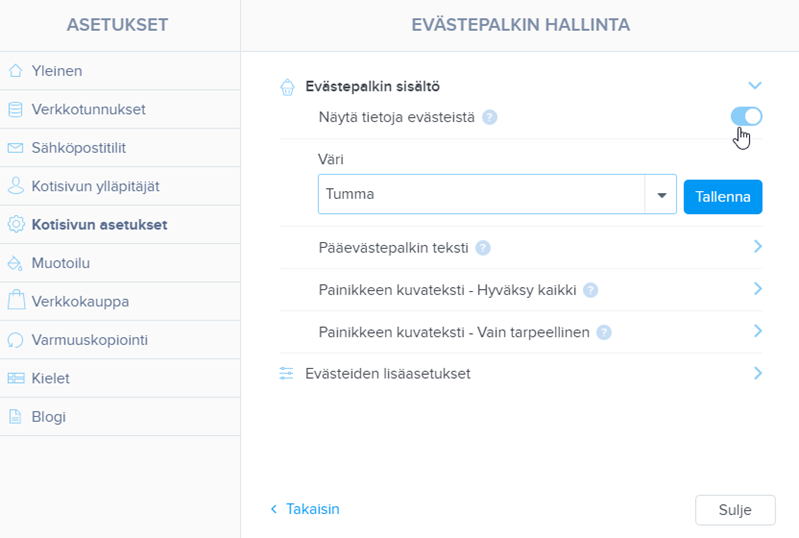The image size is (799, 538).
Task: Click the person icon beside Kotisivun ylläpitäjät
Action: click(x=15, y=186)
